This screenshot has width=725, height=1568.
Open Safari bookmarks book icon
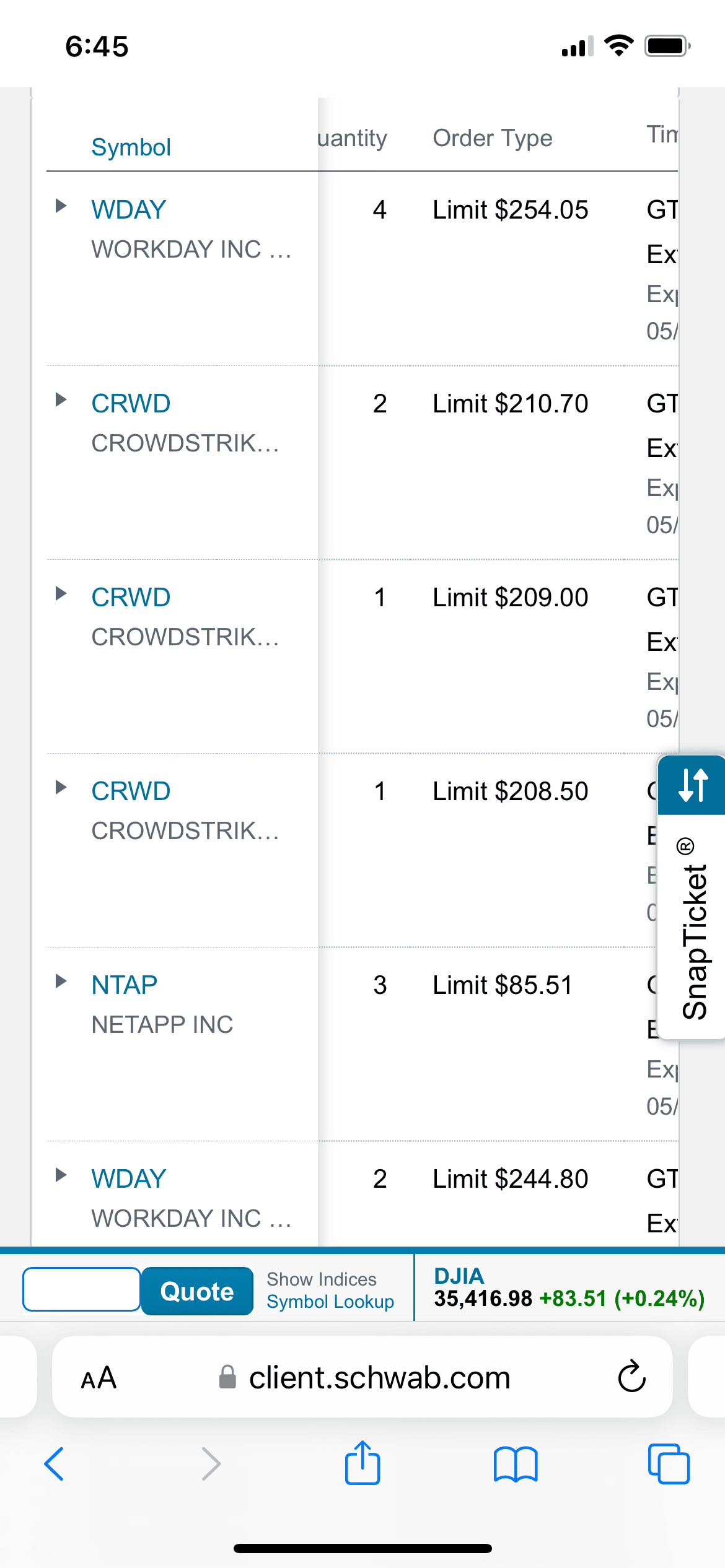[516, 1464]
